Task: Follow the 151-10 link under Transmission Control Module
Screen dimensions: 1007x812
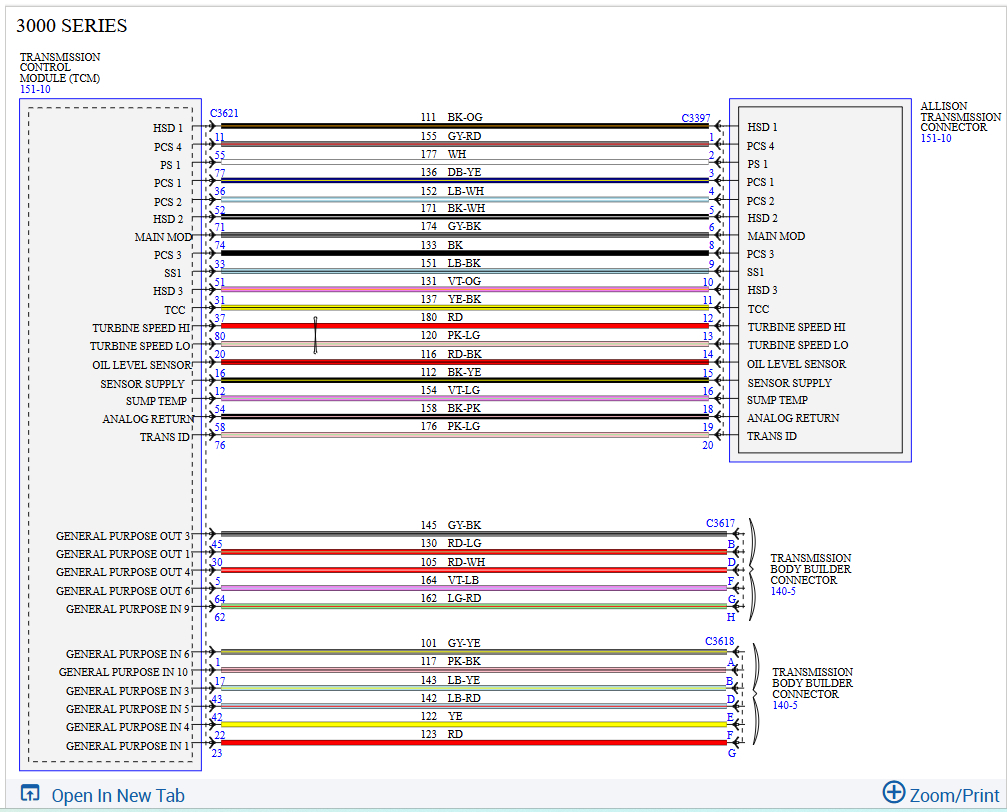Action: pos(35,89)
